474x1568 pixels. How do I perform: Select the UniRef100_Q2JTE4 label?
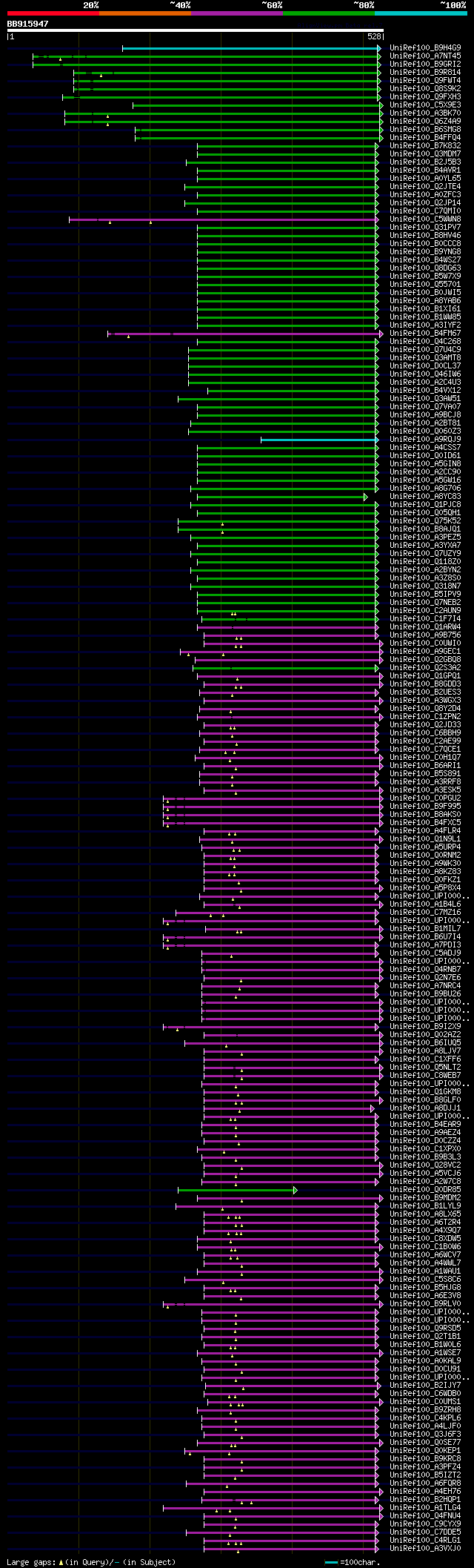coord(425,187)
